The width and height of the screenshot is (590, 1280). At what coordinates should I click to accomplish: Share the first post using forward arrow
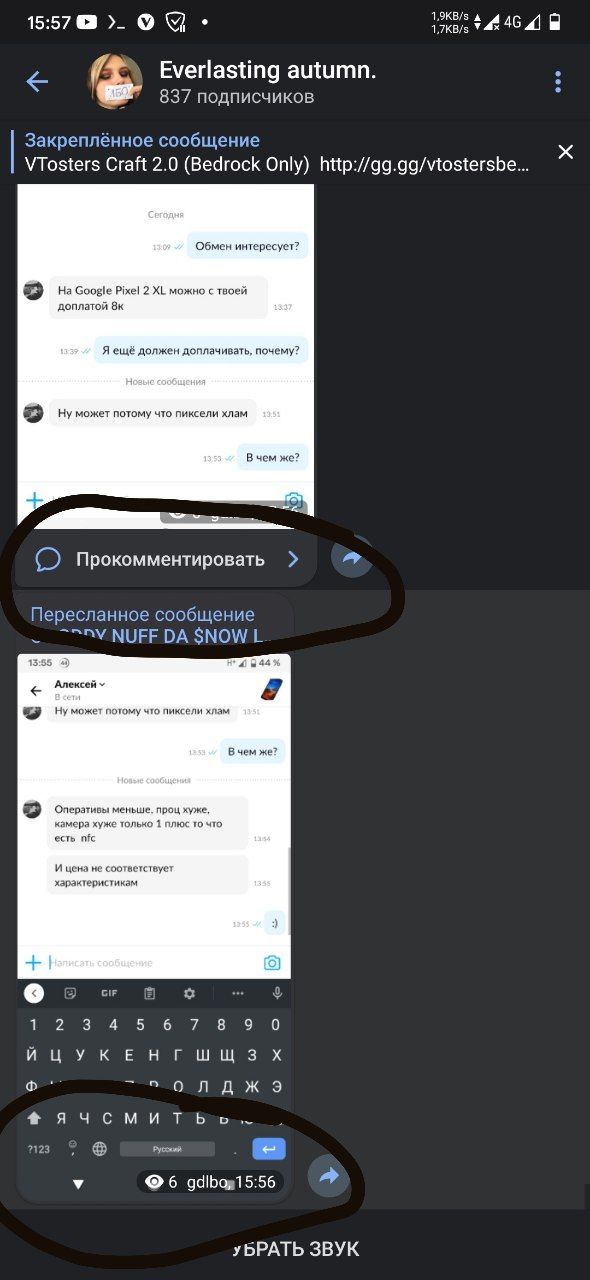(x=351, y=559)
